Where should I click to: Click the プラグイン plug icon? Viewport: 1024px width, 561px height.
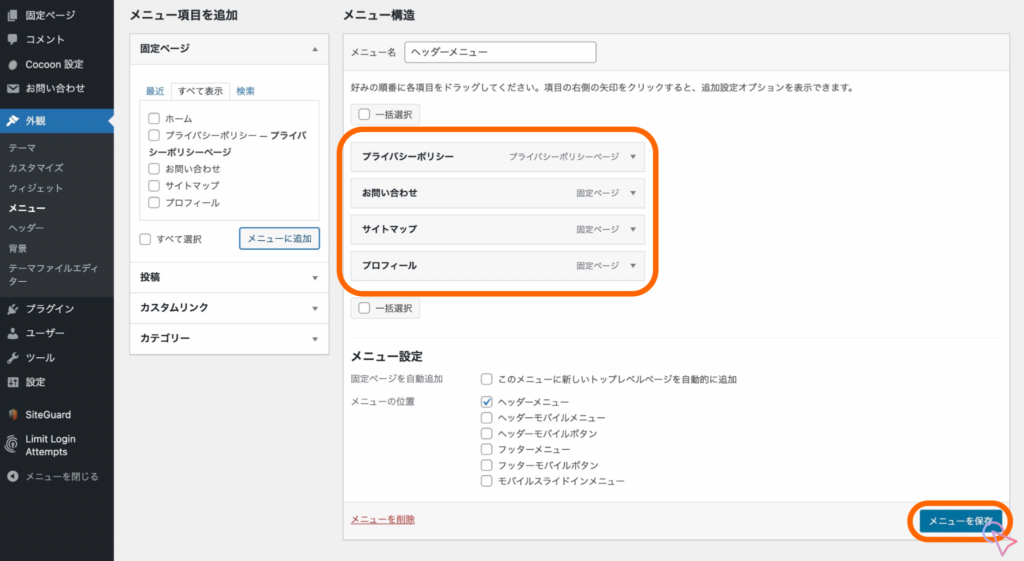pyautogui.click(x=12, y=309)
